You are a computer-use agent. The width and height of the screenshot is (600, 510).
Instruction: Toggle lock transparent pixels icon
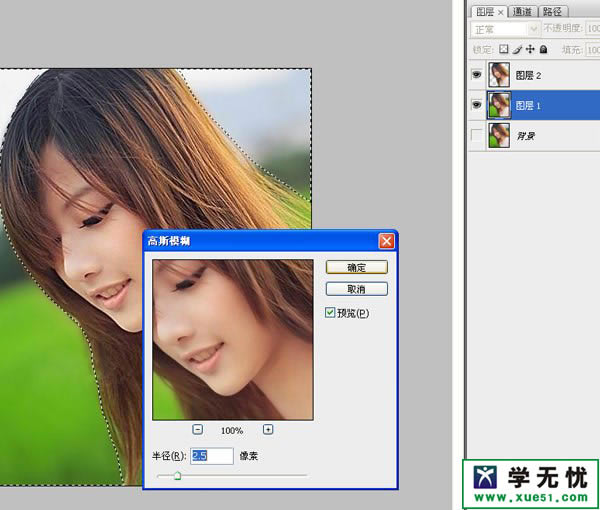pos(504,49)
